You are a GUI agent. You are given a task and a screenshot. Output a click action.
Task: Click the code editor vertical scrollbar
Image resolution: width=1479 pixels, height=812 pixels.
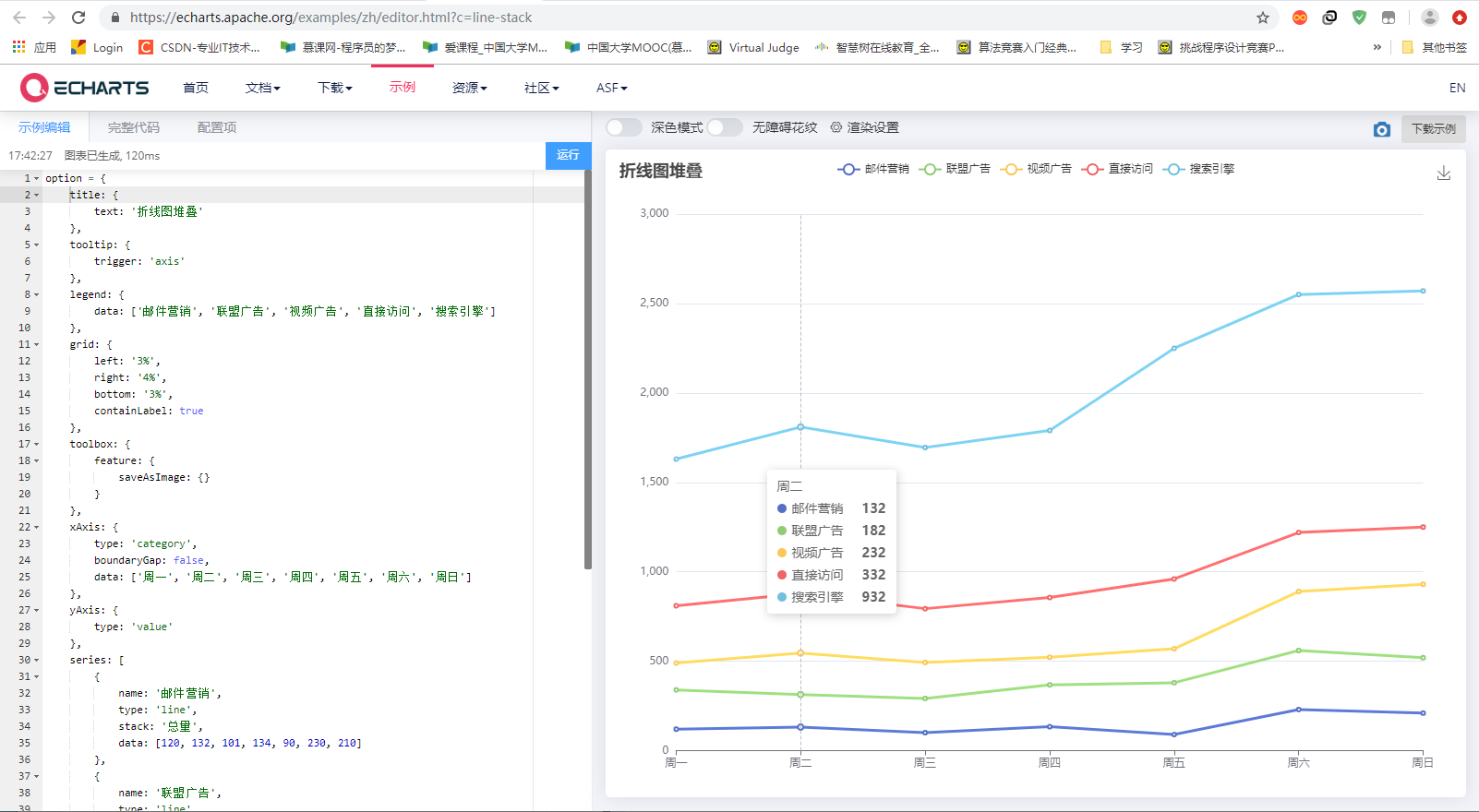point(587,369)
